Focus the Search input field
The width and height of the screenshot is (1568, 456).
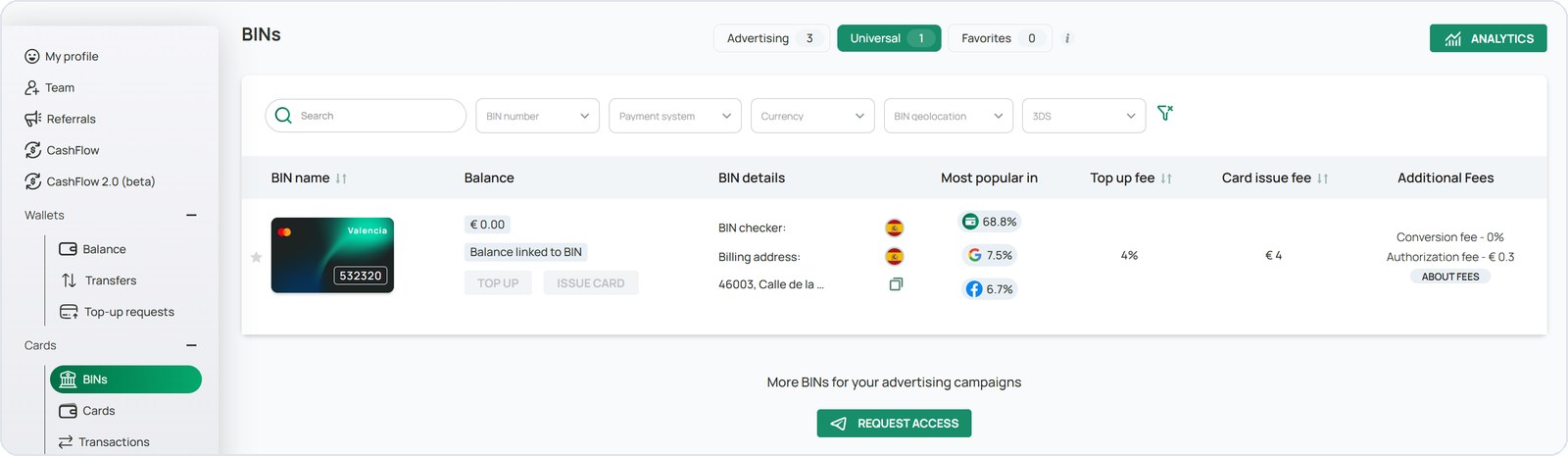[x=366, y=116]
